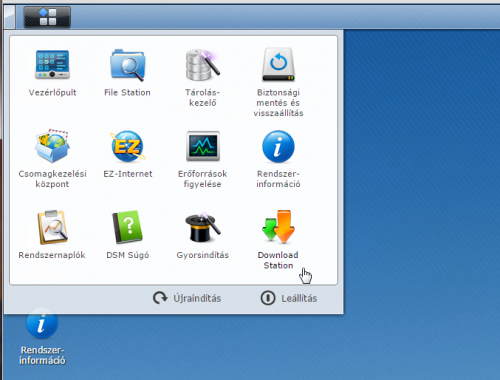Click the Leállítás shutdown button
This screenshot has width=500, height=380.
coord(289,298)
